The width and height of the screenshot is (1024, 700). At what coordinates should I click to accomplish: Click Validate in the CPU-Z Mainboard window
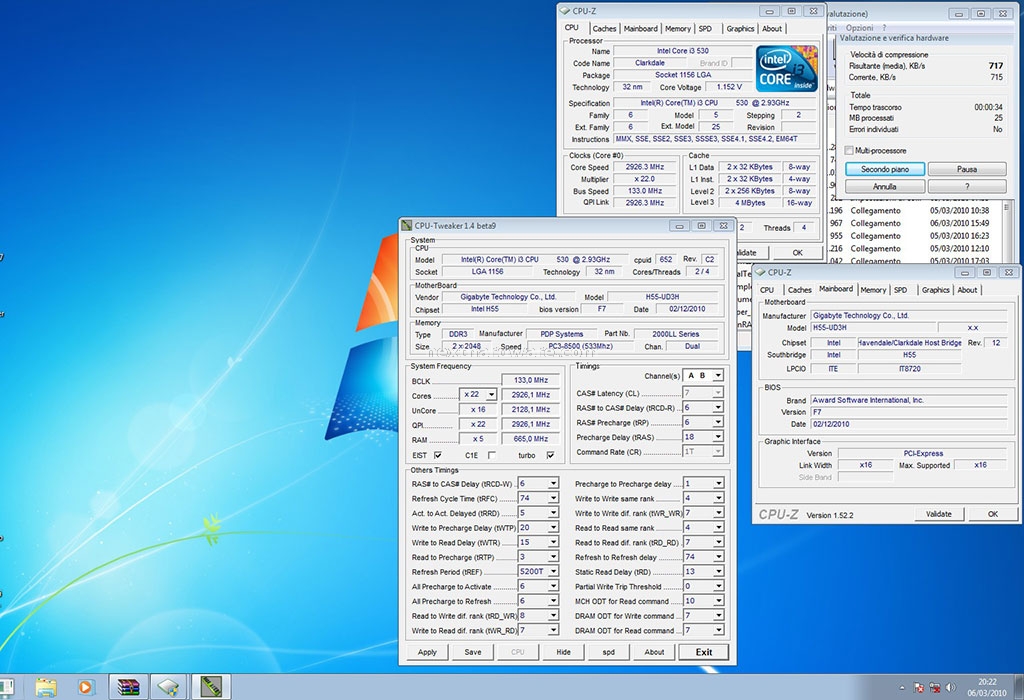(938, 514)
